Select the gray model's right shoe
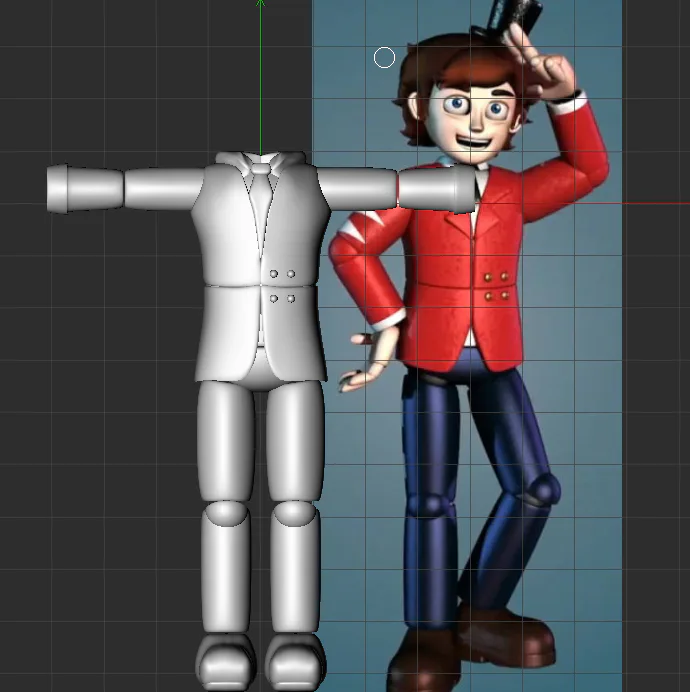This screenshot has width=690, height=692. tap(295, 662)
